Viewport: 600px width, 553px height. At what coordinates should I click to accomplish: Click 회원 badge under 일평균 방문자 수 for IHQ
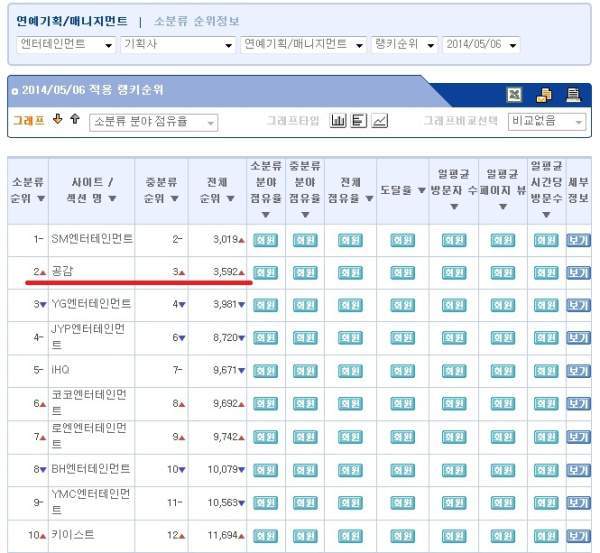click(454, 371)
